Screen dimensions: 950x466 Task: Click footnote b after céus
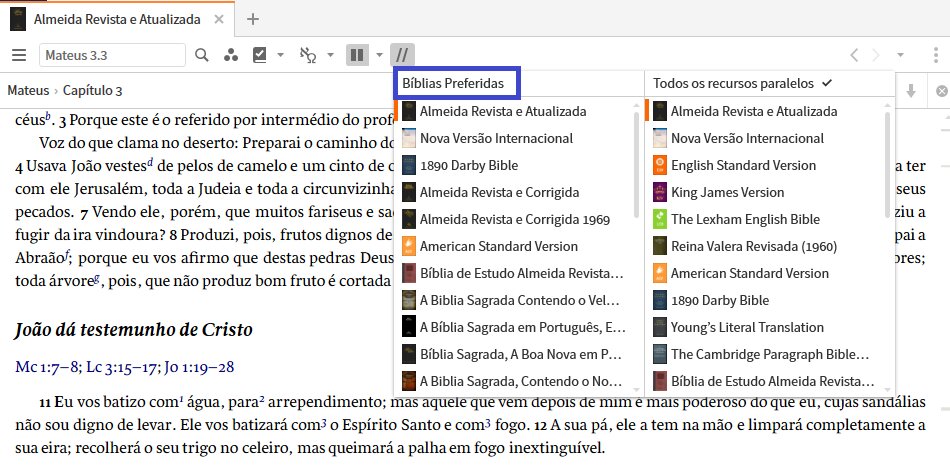pos(48,117)
